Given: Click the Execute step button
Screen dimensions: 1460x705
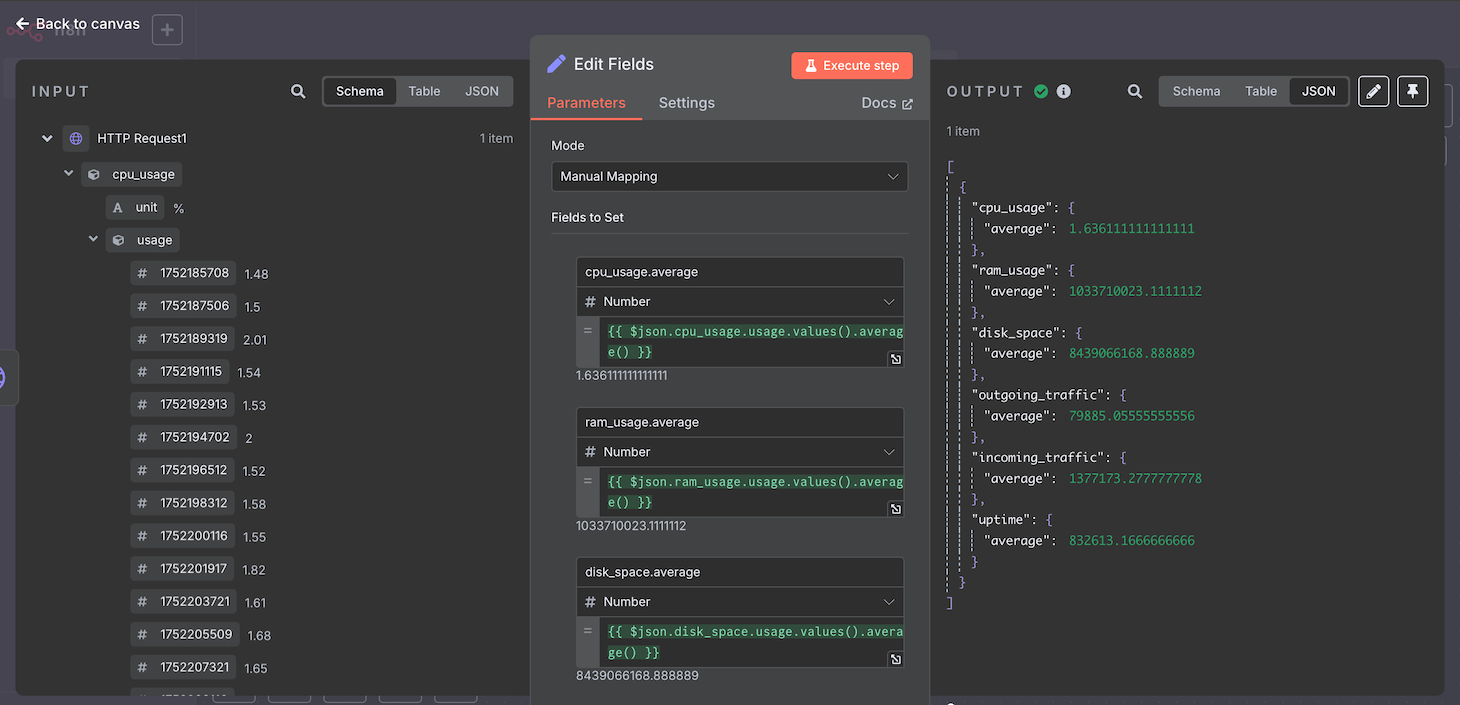Looking at the screenshot, I should (851, 65).
